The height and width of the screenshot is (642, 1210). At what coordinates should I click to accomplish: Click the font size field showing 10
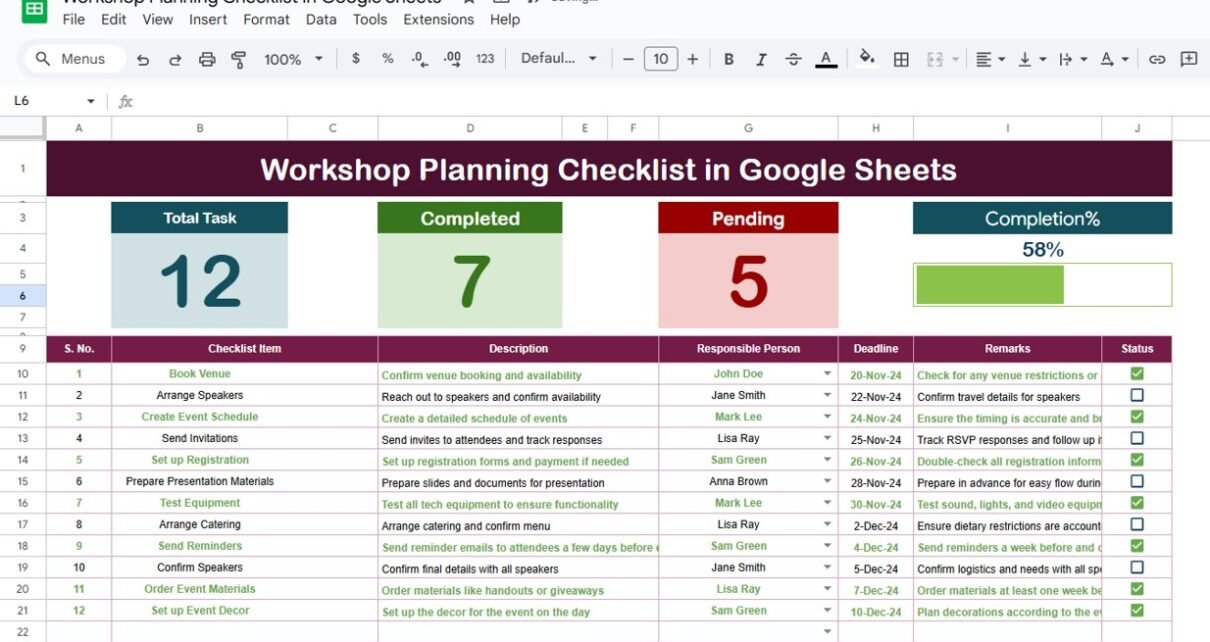(x=660, y=59)
